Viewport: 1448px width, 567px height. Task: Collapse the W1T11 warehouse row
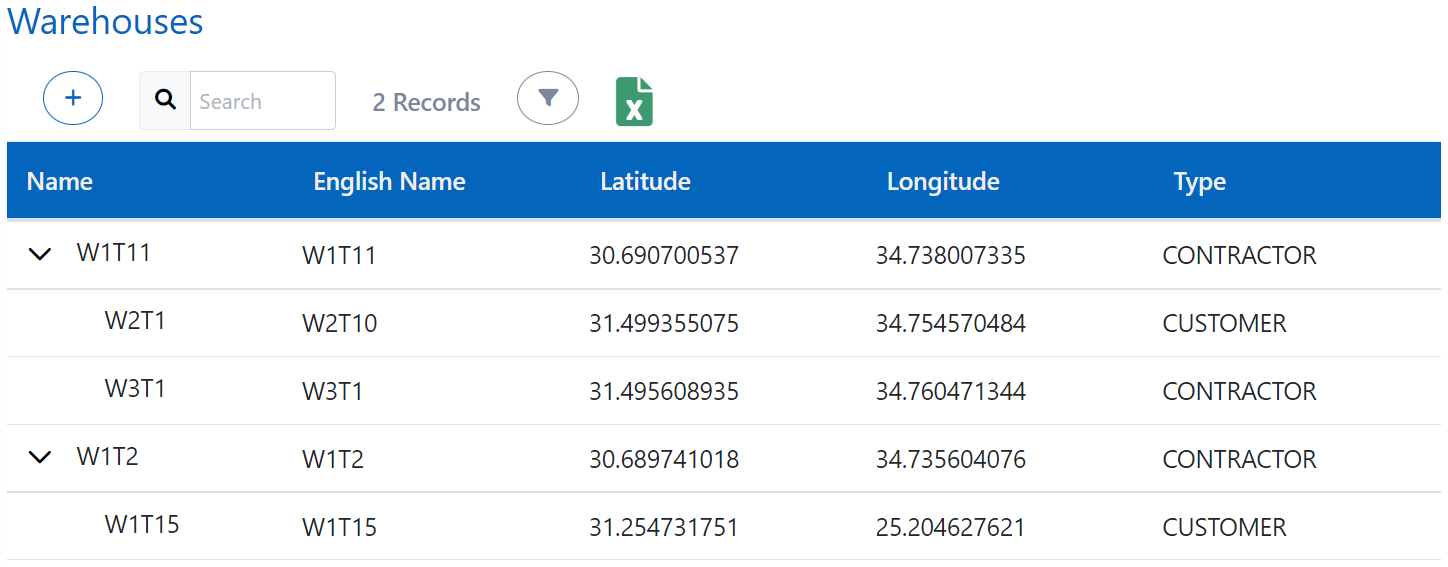(40, 254)
